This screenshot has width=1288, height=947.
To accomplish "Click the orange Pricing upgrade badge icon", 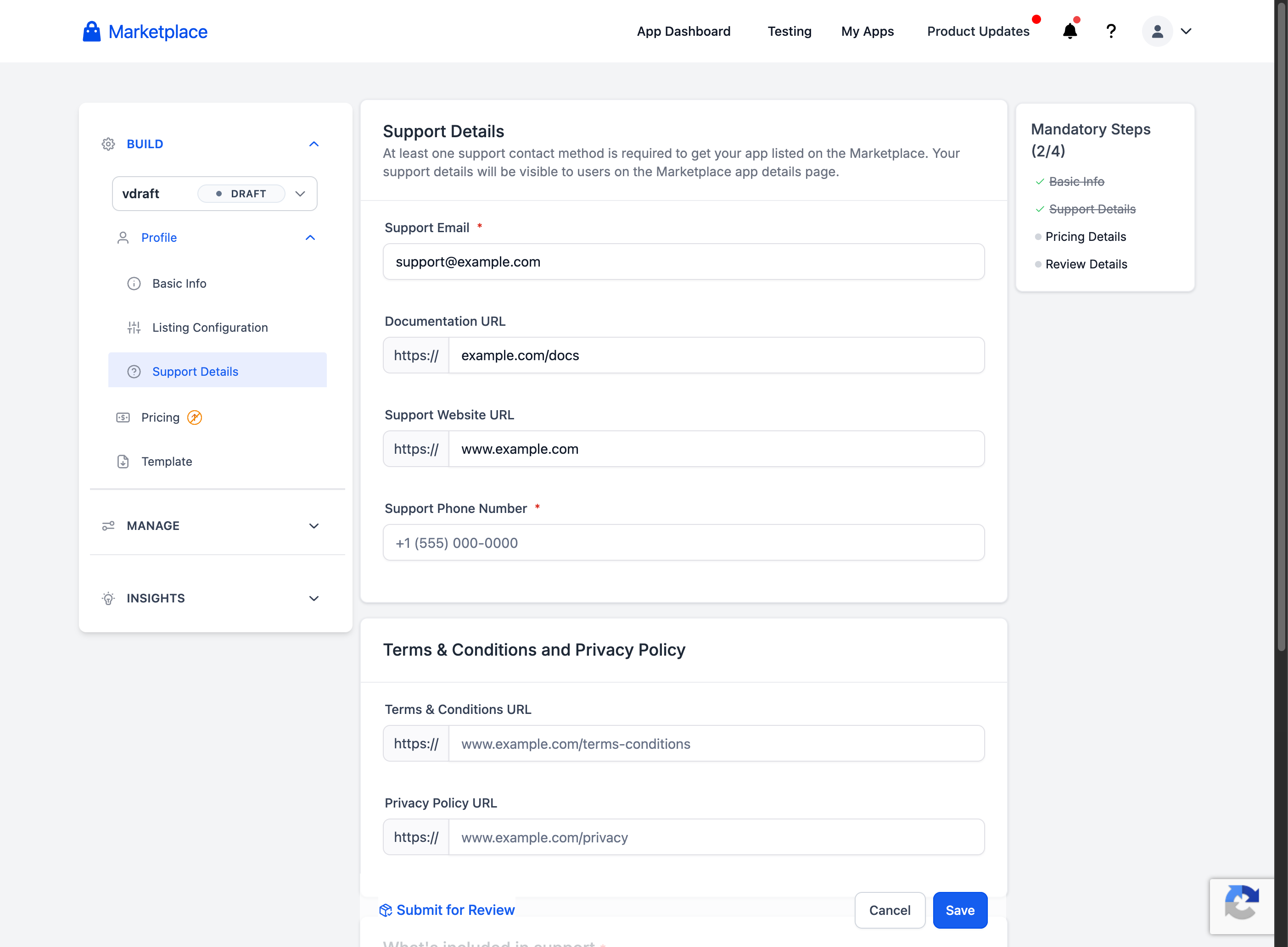I will pyautogui.click(x=195, y=418).
